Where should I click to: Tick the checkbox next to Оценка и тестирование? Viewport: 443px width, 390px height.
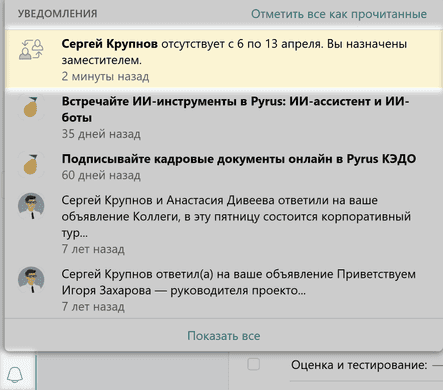coord(254,364)
